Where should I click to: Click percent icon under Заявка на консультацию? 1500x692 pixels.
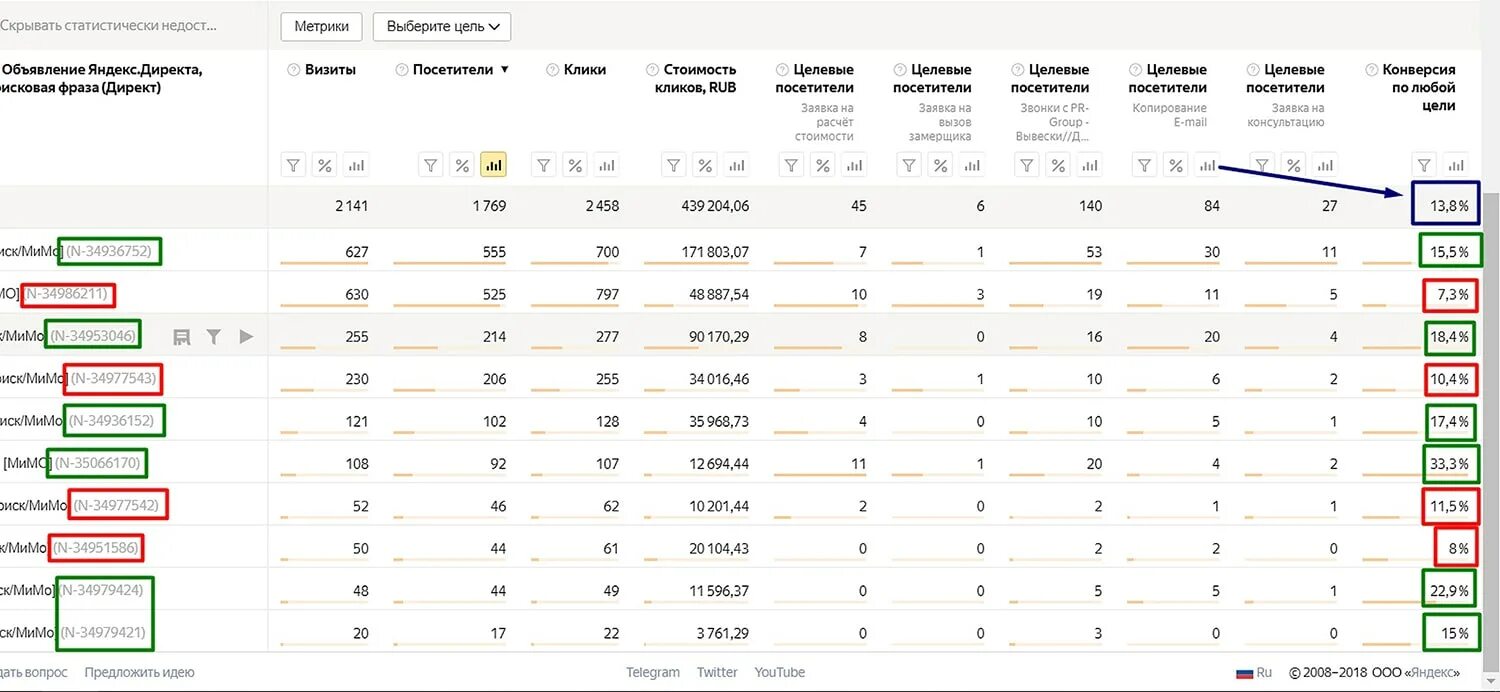tap(1294, 165)
